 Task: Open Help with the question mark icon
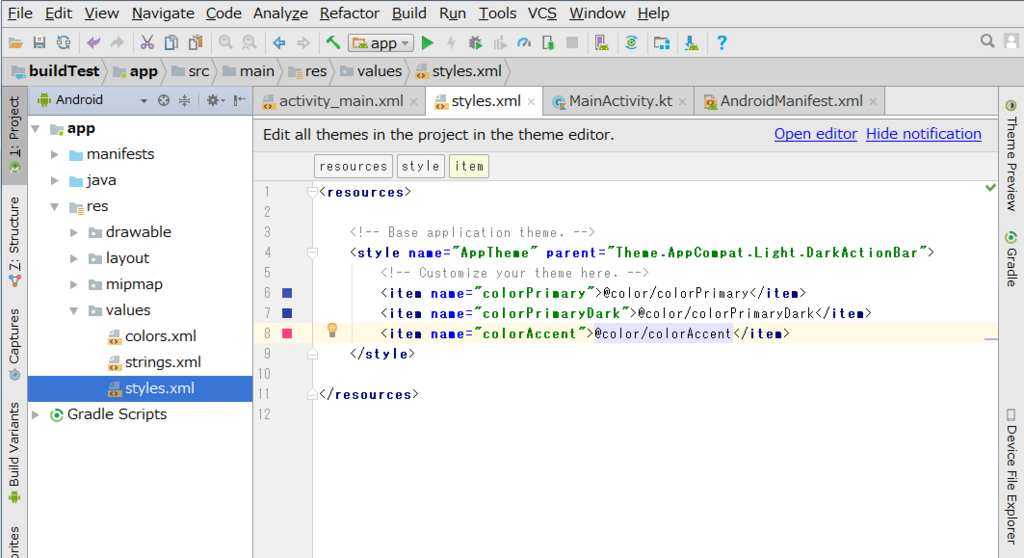tap(722, 43)
